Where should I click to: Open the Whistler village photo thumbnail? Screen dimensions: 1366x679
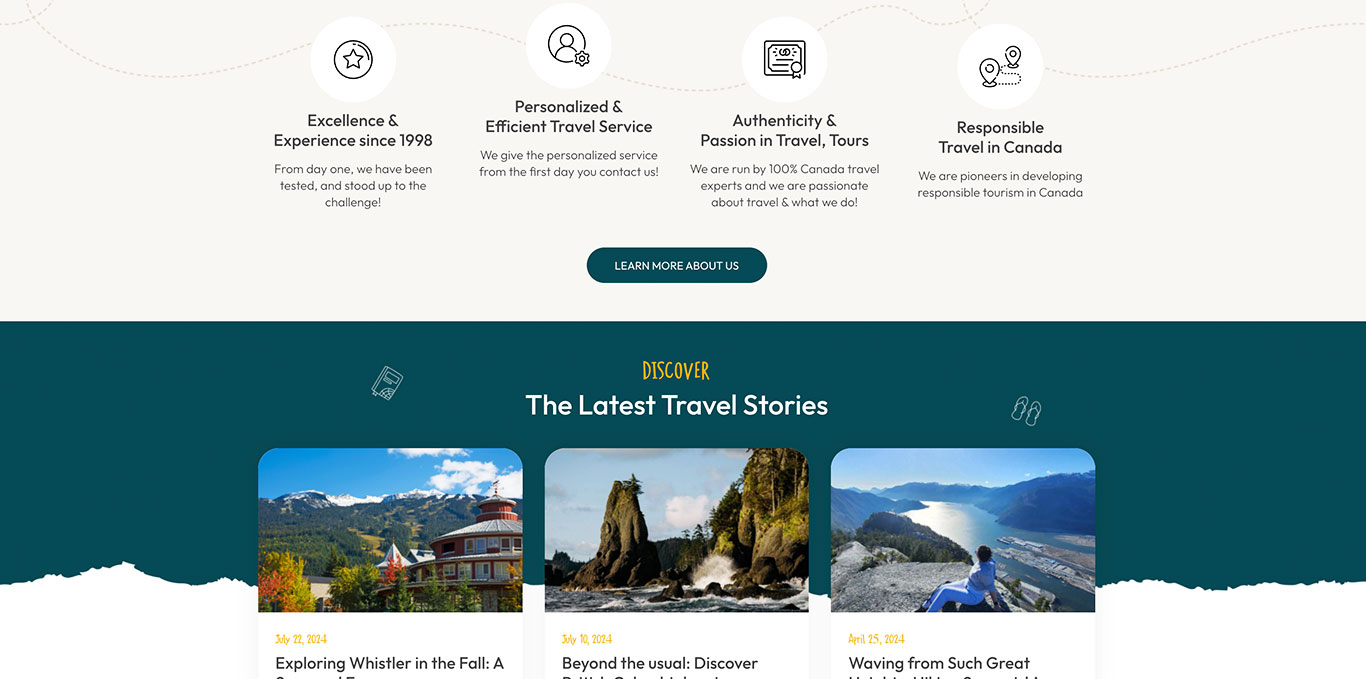390,530
